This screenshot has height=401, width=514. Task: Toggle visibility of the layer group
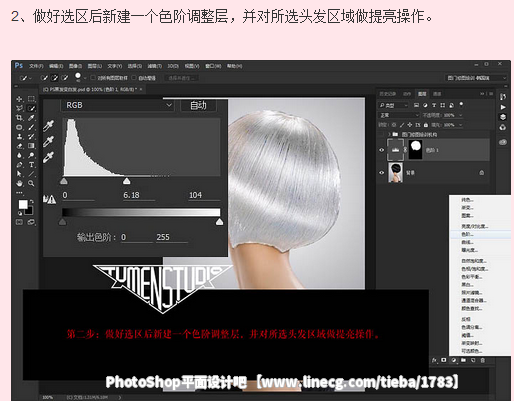point(382,134)
